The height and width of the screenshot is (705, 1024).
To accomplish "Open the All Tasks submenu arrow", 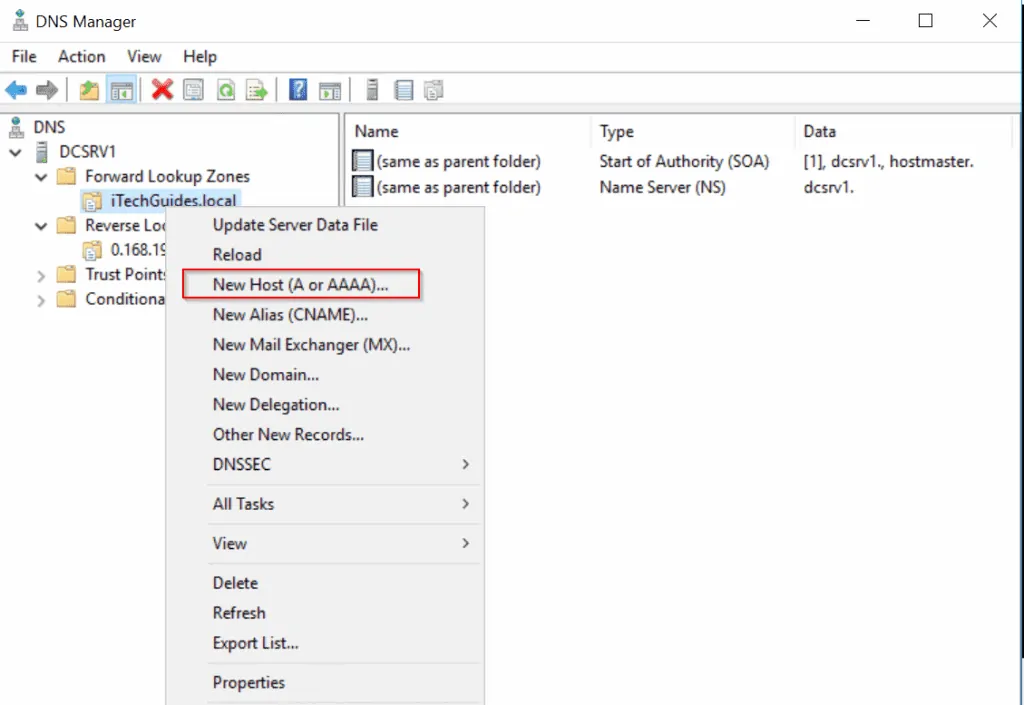I will point(466,503).
